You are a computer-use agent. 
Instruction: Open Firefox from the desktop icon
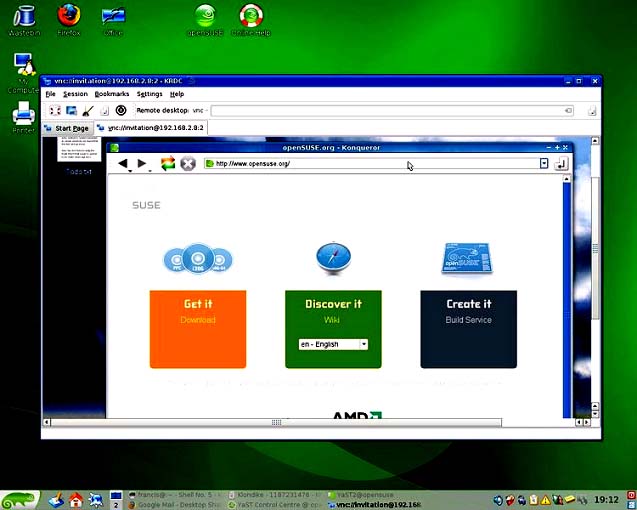point(68,17)
